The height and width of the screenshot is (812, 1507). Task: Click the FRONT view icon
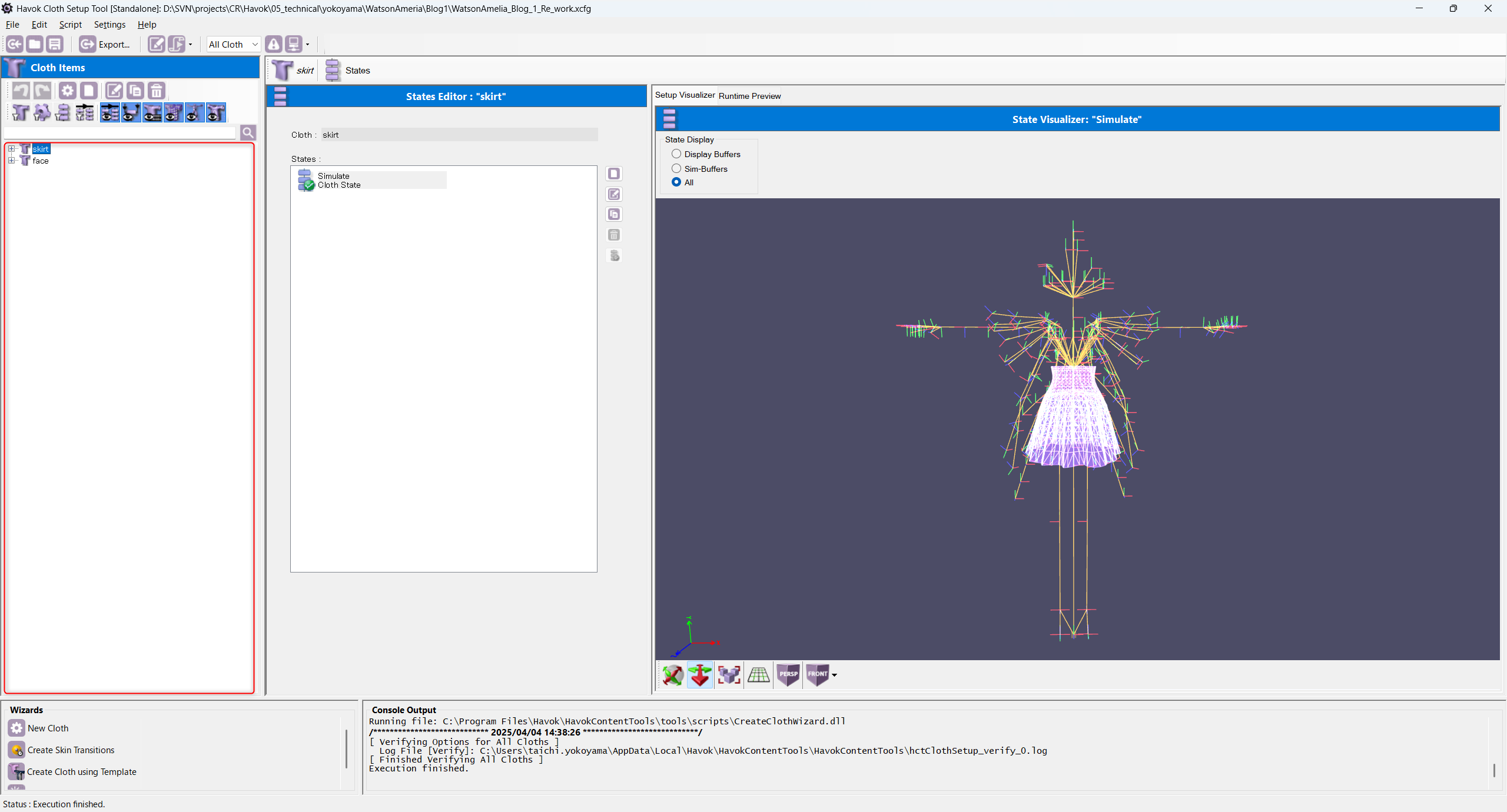(817, 675)
